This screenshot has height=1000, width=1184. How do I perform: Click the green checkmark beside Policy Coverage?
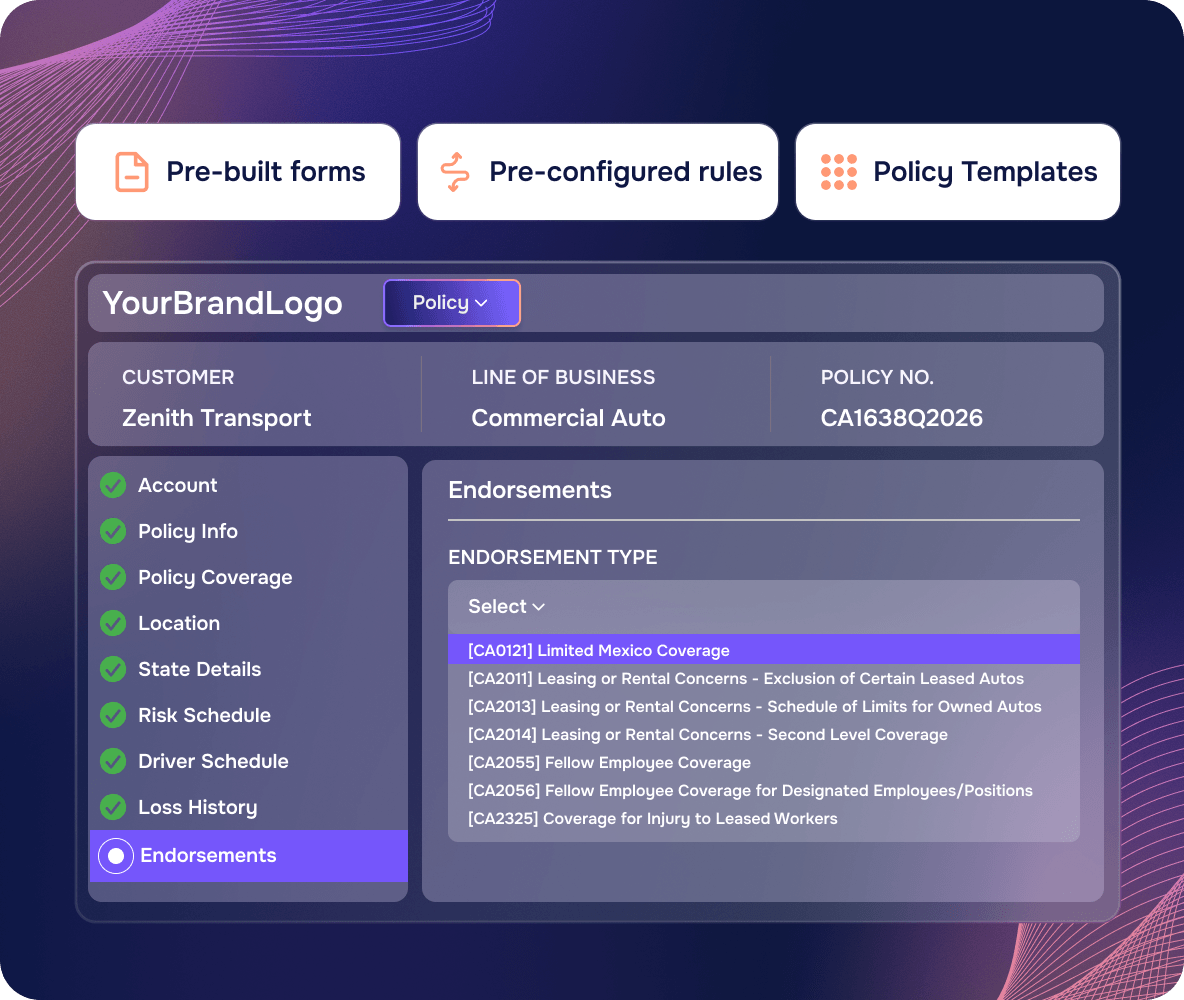(113, 577)
